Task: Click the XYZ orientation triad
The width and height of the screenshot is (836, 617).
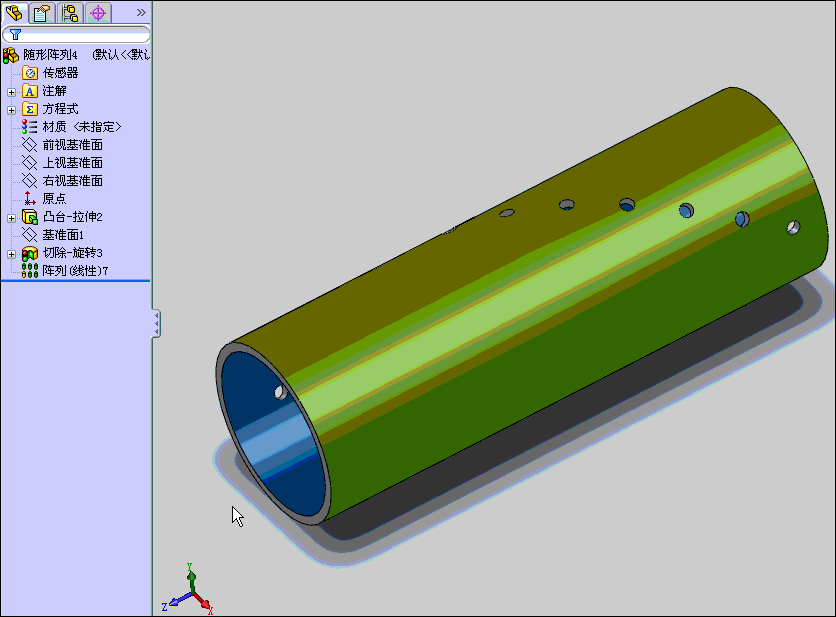Action: pos(189,591)
